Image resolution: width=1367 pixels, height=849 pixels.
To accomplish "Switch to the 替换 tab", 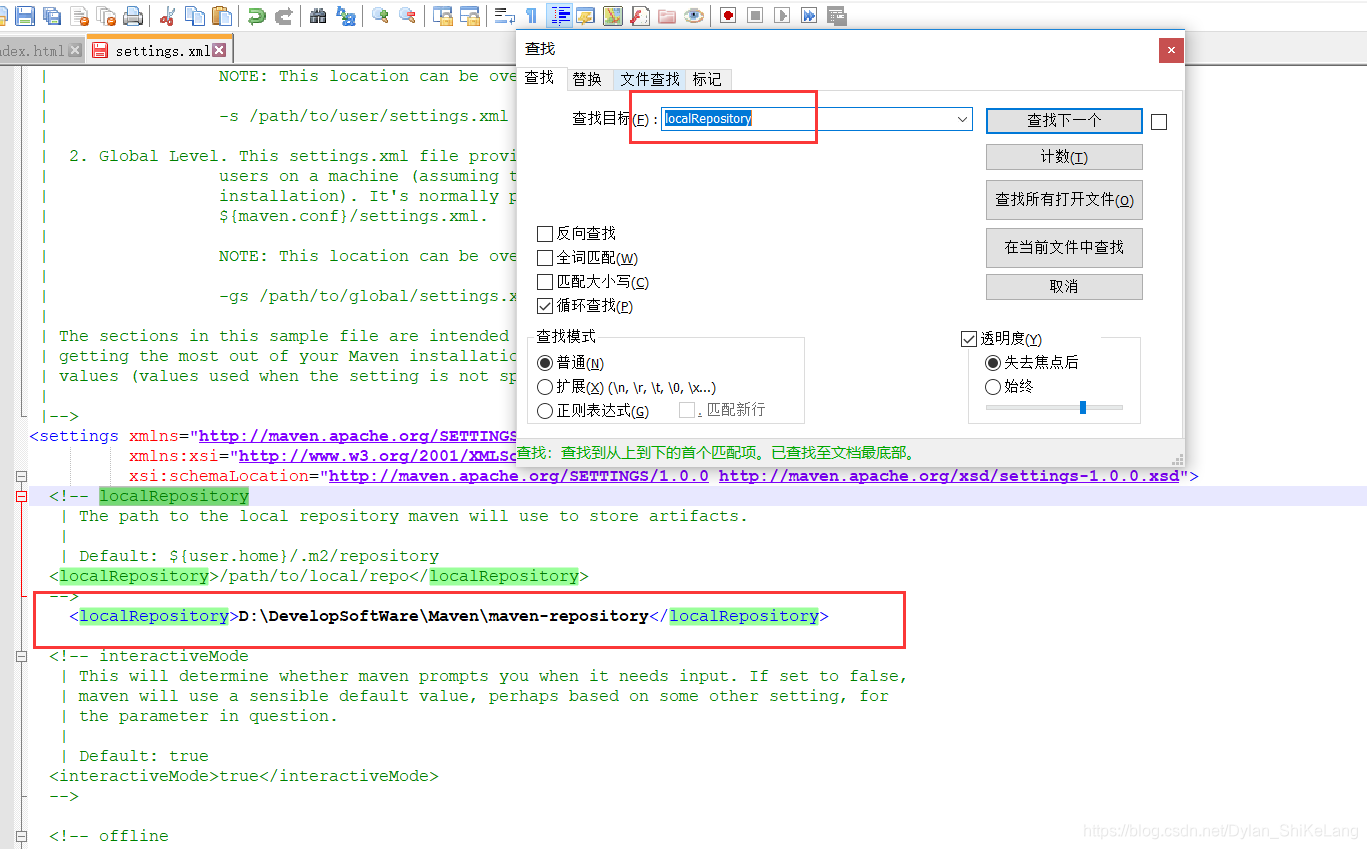I will tap(587, 79).
